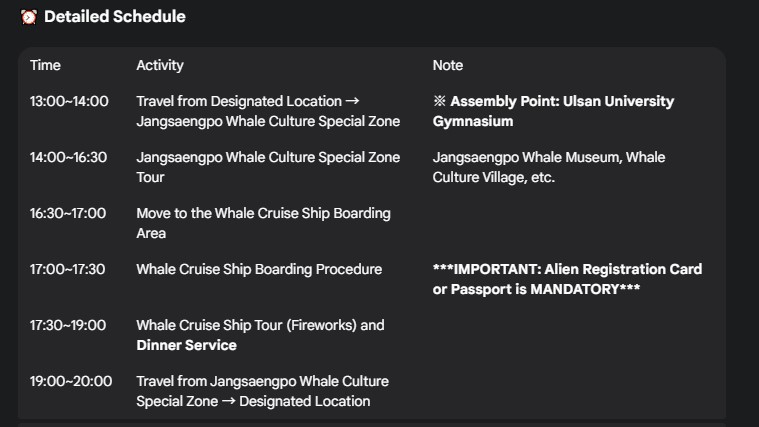Click the 17:30~19:00 time cell
The height and width of the screenshot is (427, 759).
(x=67, y=325)
